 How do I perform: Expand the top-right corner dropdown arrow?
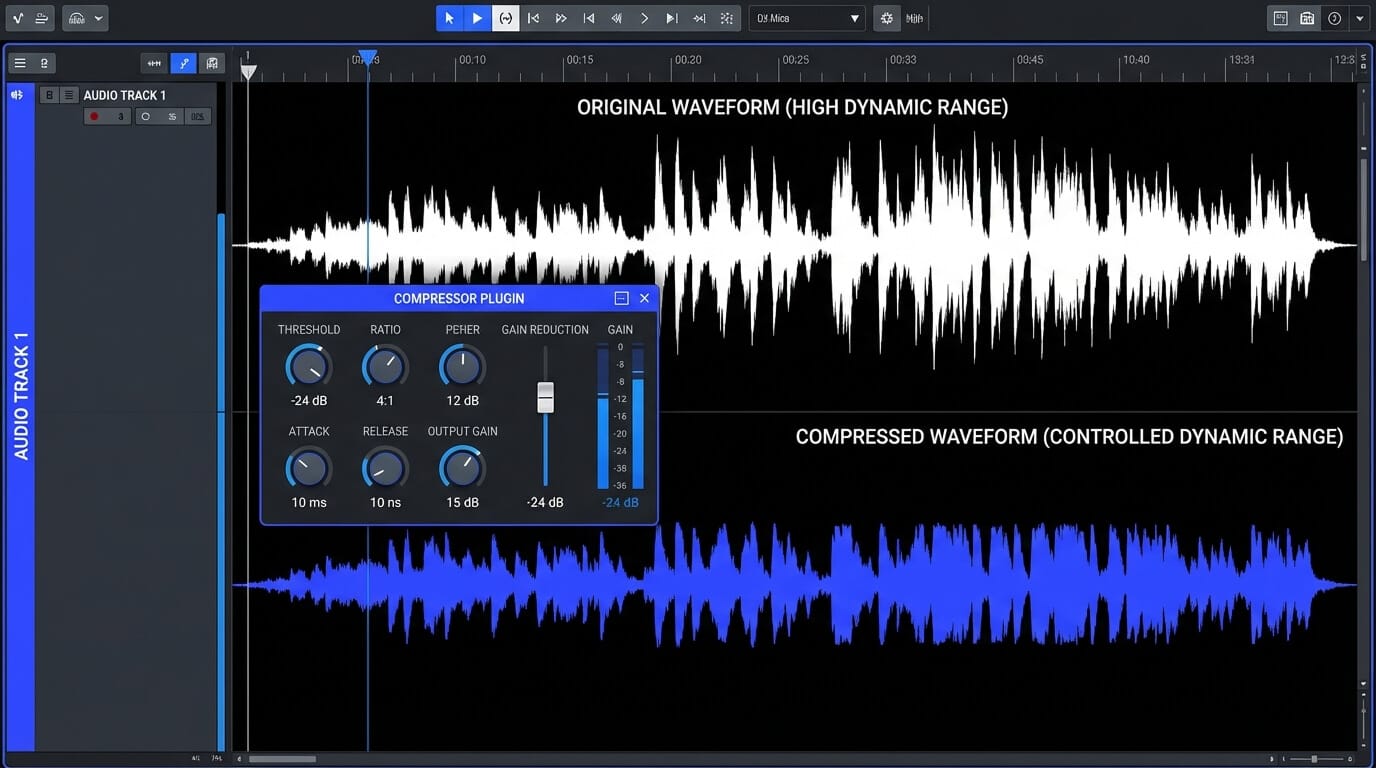click(x=1359, y=18)
